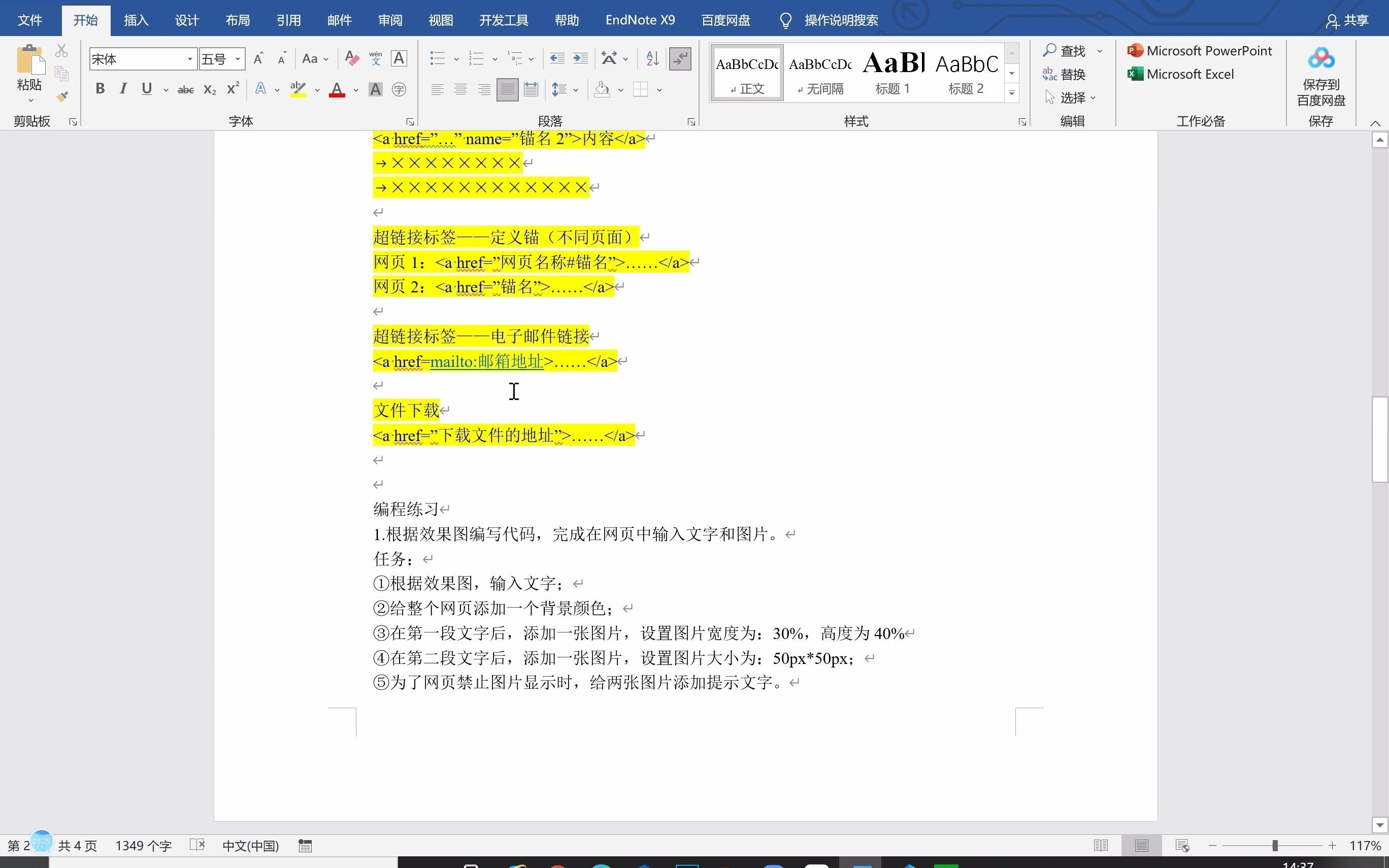Open the font name dropdown 宋体

[x=189, y=59]
